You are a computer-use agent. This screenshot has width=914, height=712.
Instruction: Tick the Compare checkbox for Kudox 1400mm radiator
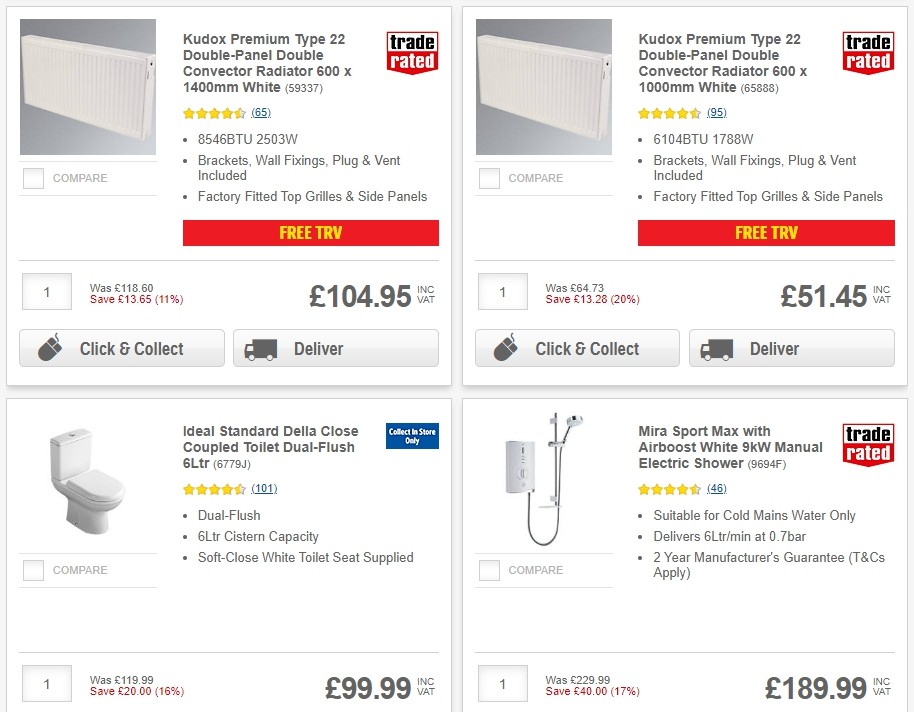point(33,178)
